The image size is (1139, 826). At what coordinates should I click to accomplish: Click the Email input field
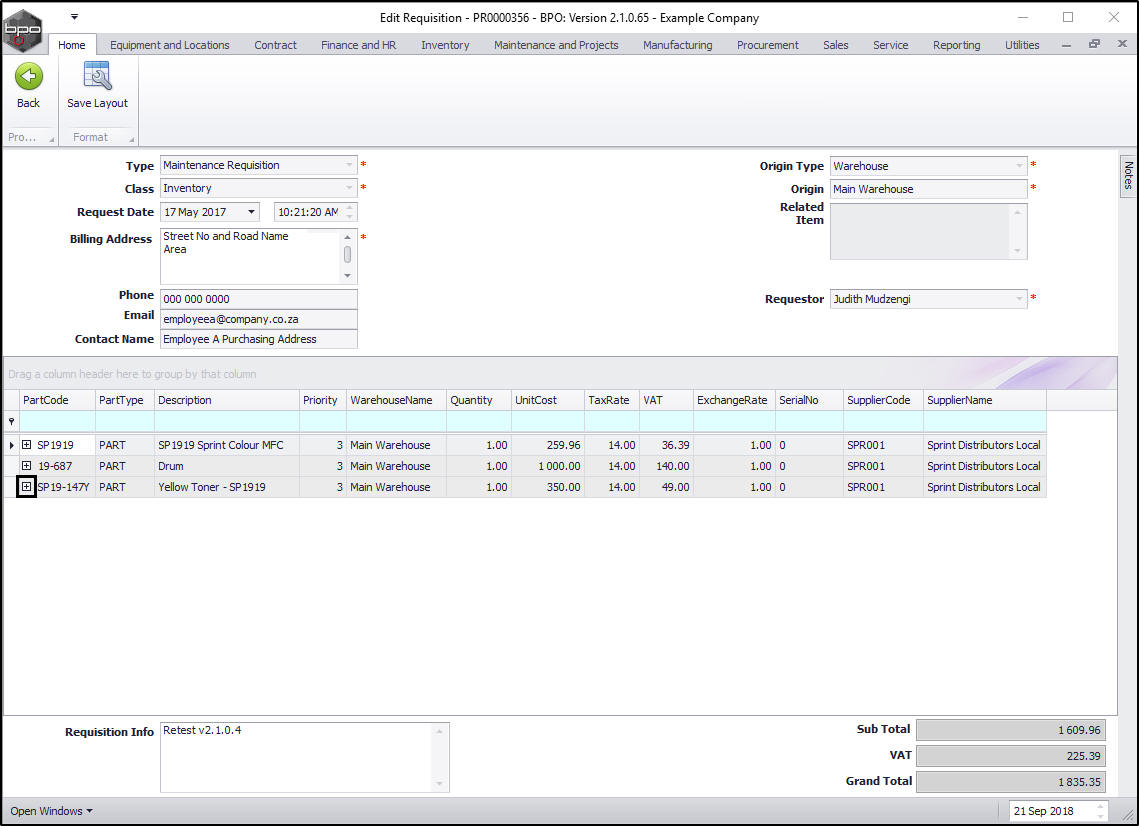tap(259, 319)
